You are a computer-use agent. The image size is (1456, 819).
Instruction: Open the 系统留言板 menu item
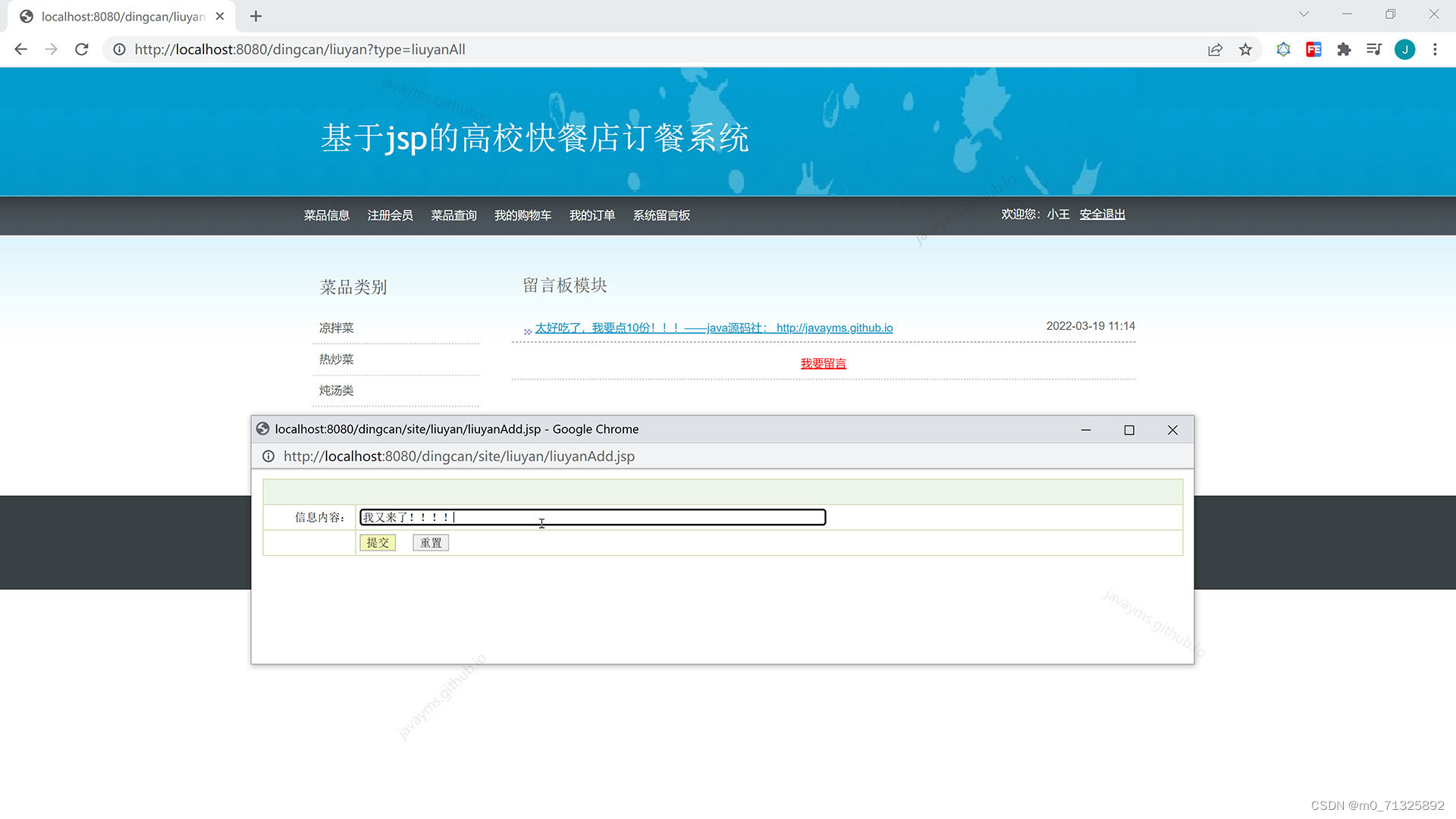click(x=661, y=215)
